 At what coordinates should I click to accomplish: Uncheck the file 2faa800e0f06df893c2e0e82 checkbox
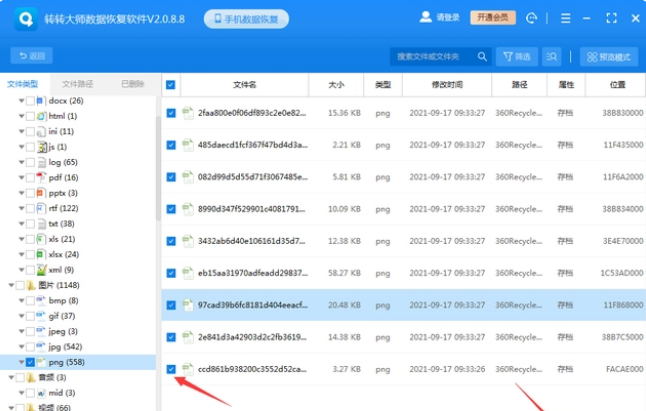pyautogui.click(x=171, y=113)
